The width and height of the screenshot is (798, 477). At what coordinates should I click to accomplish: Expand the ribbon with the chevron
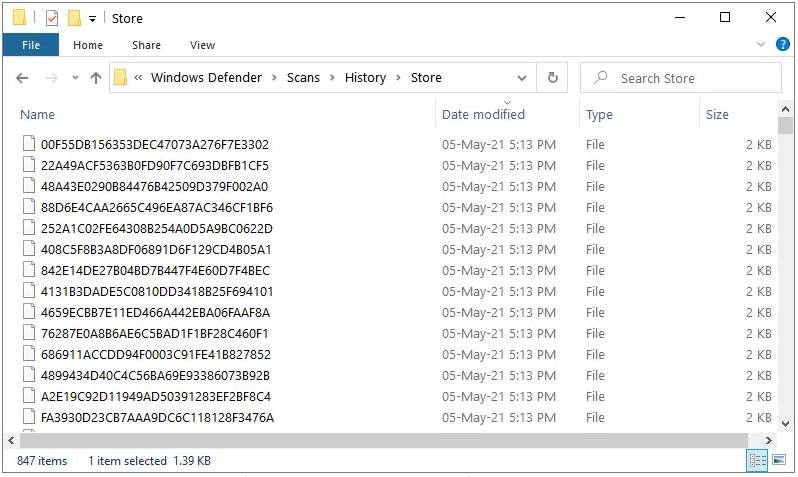[761, 44]
